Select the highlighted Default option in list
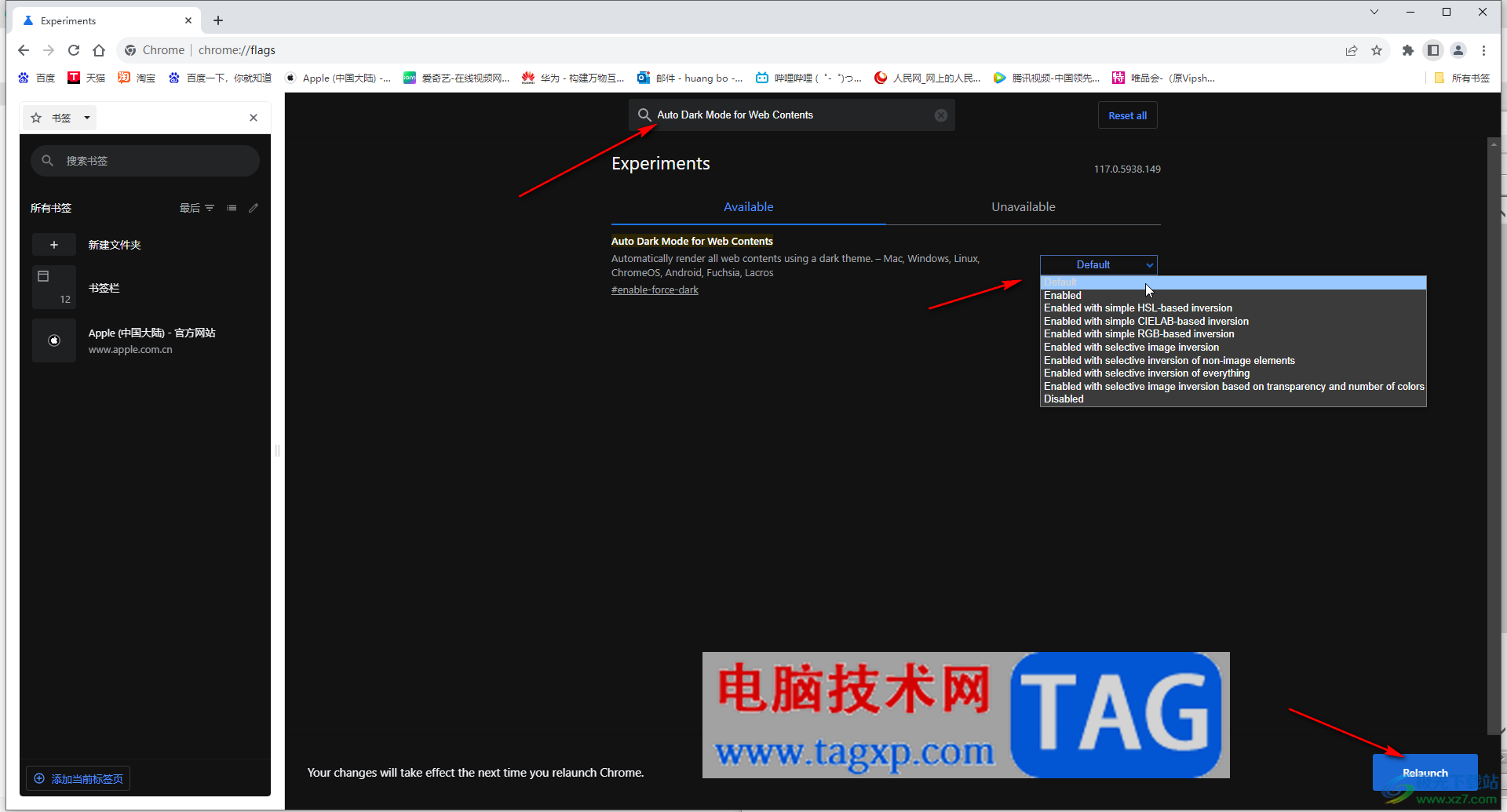Viewport: 1507px width, 812px height. tap(1233, 282)
